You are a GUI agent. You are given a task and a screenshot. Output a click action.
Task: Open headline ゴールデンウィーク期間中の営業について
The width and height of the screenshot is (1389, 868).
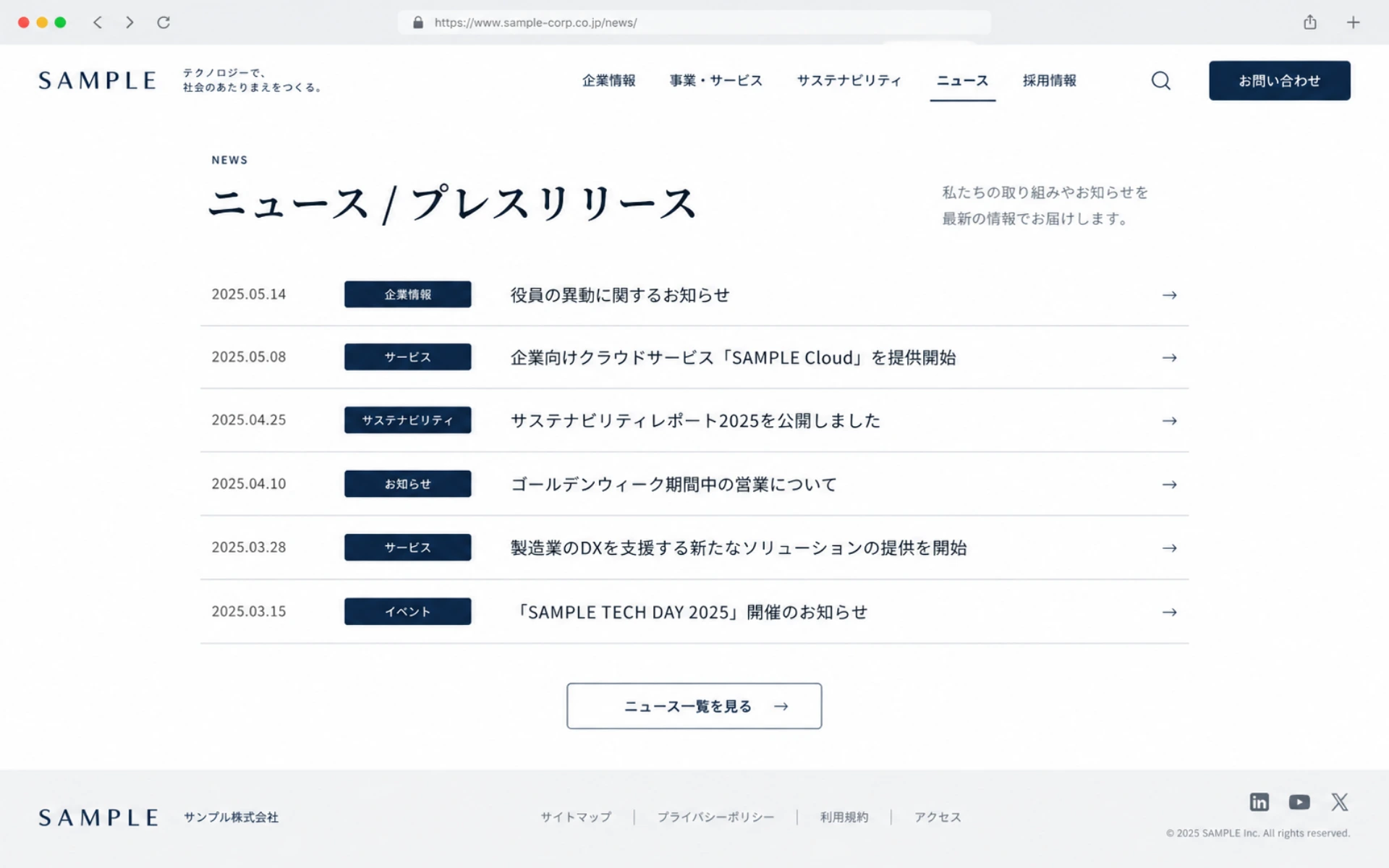click(x=674, y=485)
